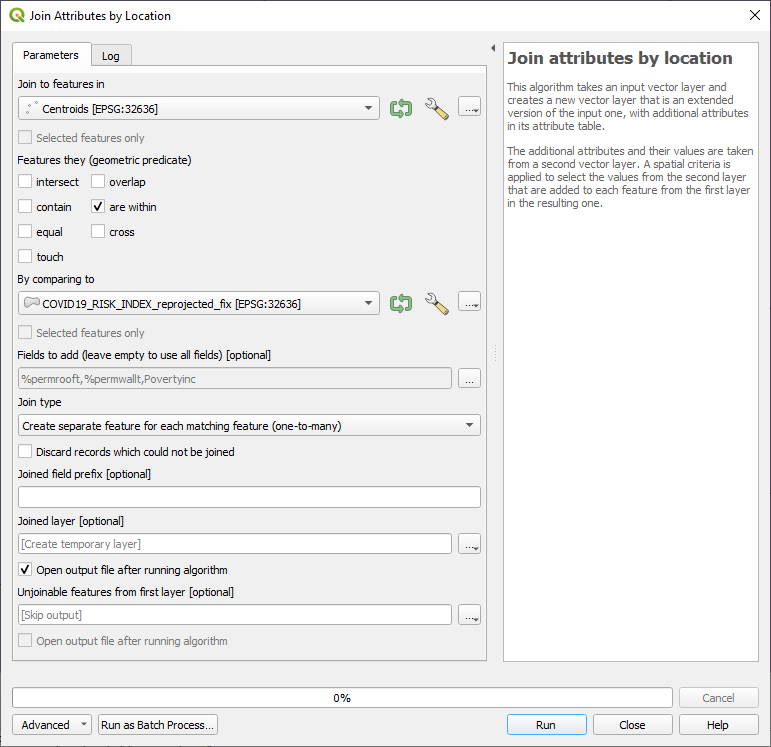The height and width of the screenshot is (747, 771).
Task: Browse for the comparison layer file
Action: click(x=469, y=303)
